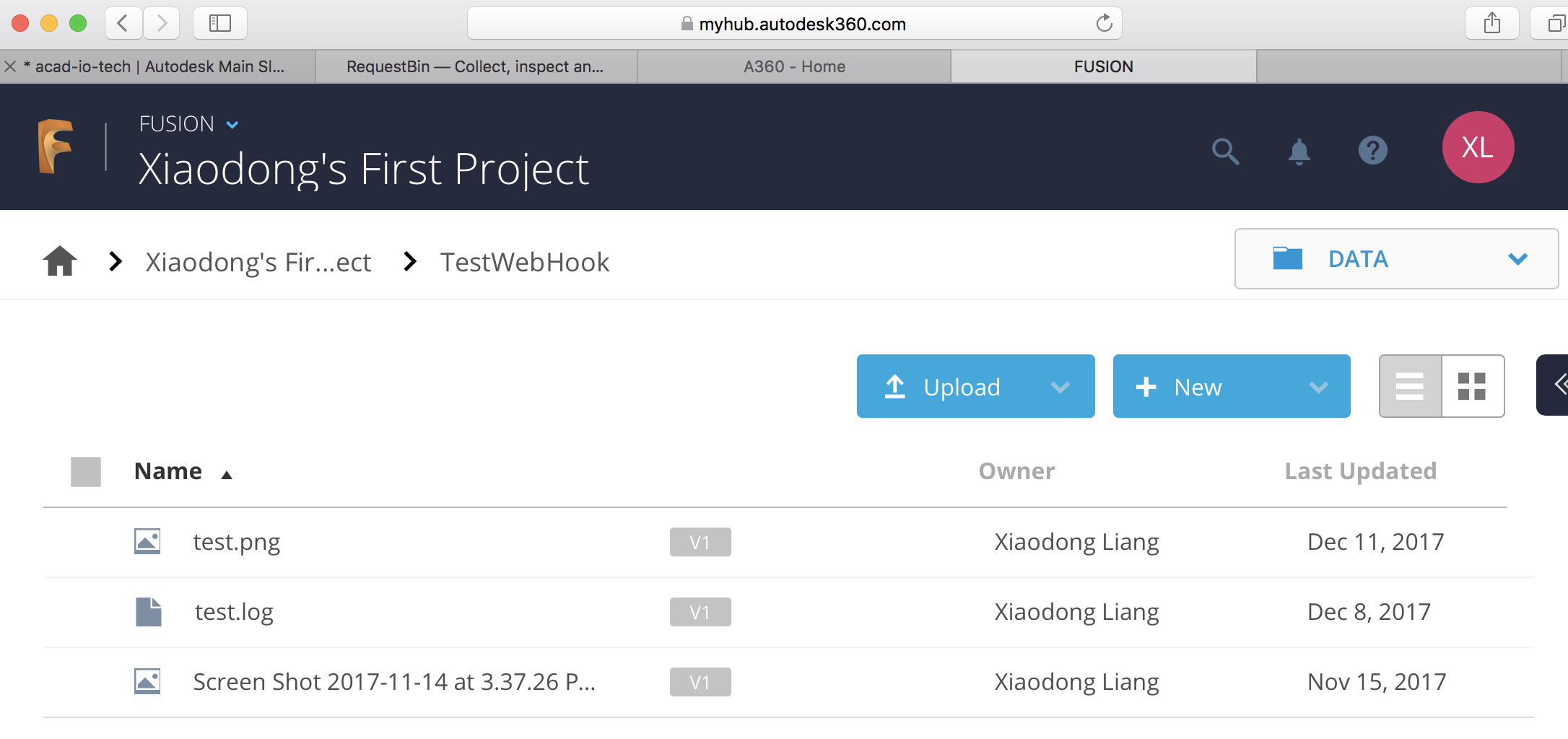Open notifications bell icon
The image size is (1568, 739).
click(1299, 151)
